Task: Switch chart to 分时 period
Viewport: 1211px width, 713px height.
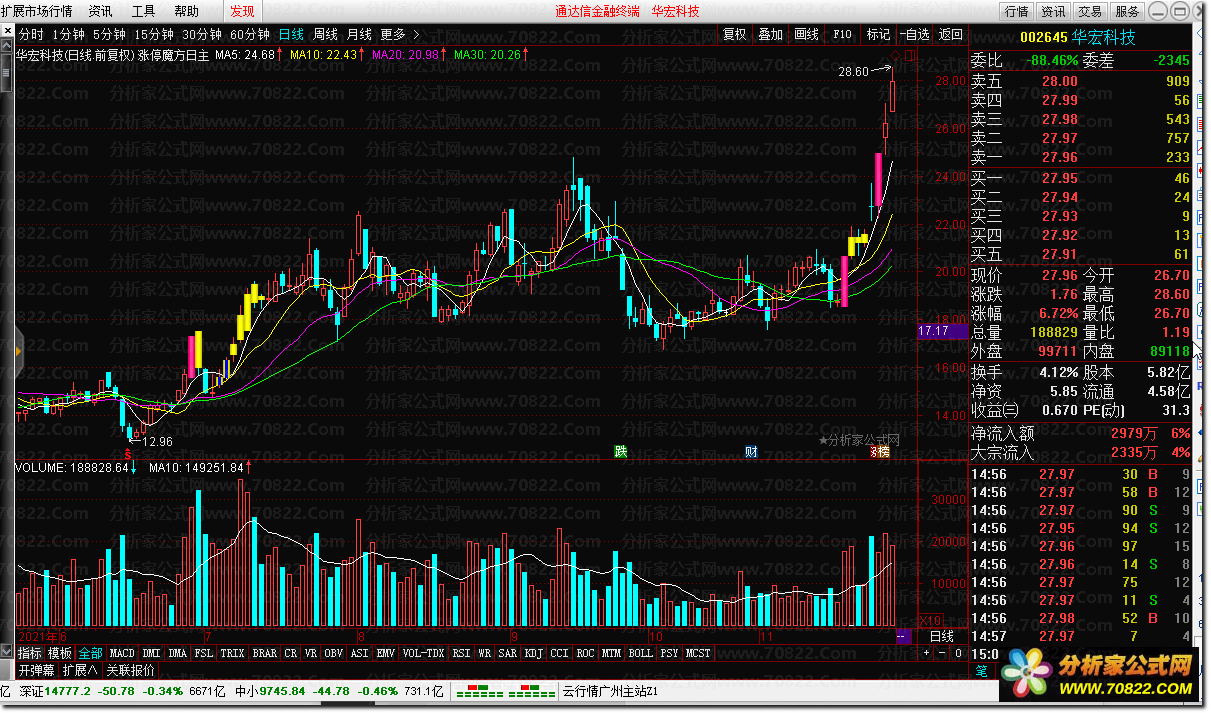Action: click(32, 34)
